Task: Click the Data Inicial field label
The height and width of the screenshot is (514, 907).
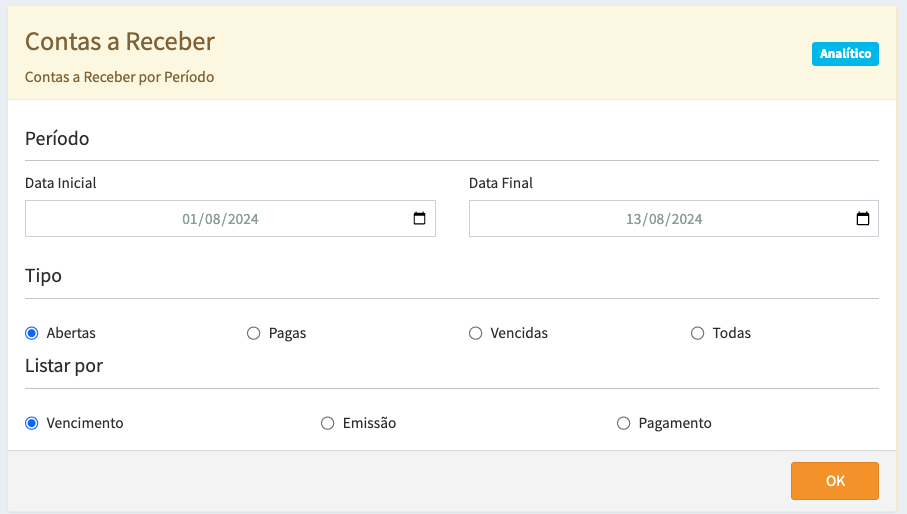Action: coord(61,183)
